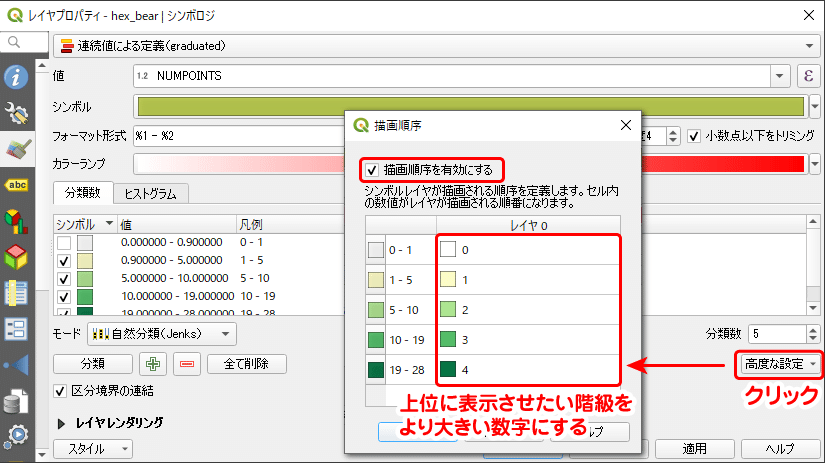Image resolution: width=825 pixels, height=463 pixels.
Task: Open the Source settings wrench icon
Action: pos(16,113)
